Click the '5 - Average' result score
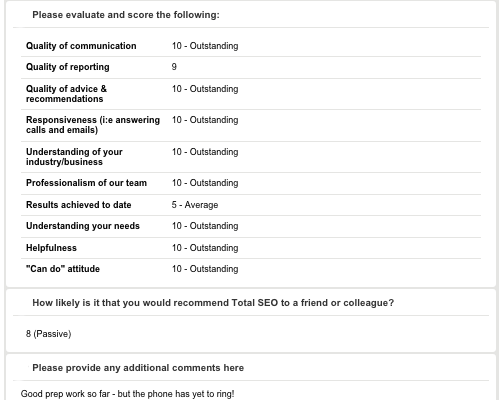 (195, 205)
